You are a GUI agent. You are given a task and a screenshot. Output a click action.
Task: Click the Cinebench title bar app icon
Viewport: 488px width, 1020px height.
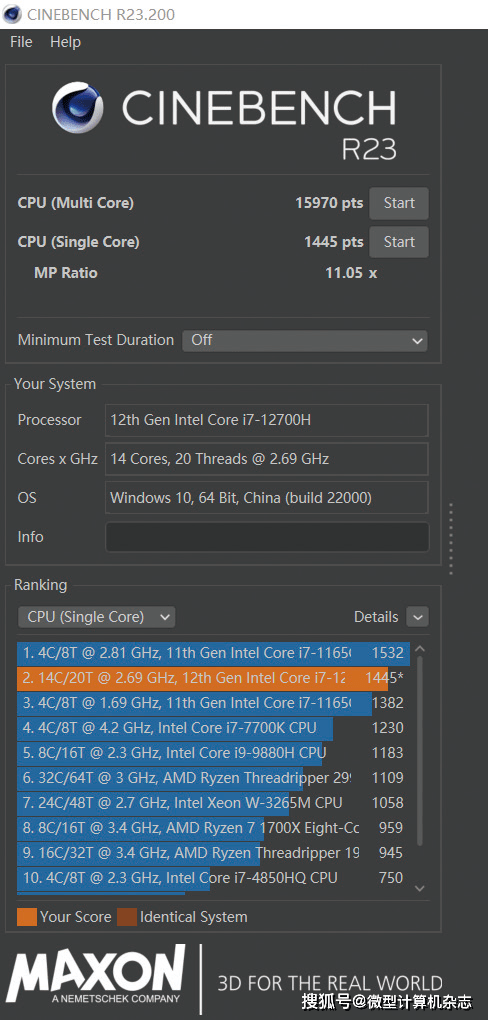(12, 14)
